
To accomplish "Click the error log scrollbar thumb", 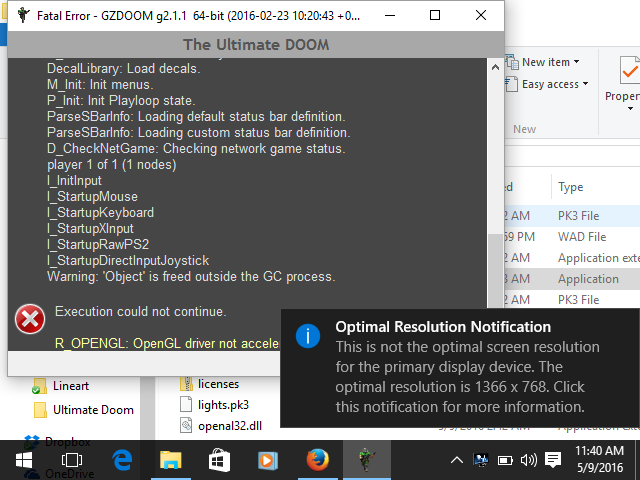I will (x=495, y=271).
